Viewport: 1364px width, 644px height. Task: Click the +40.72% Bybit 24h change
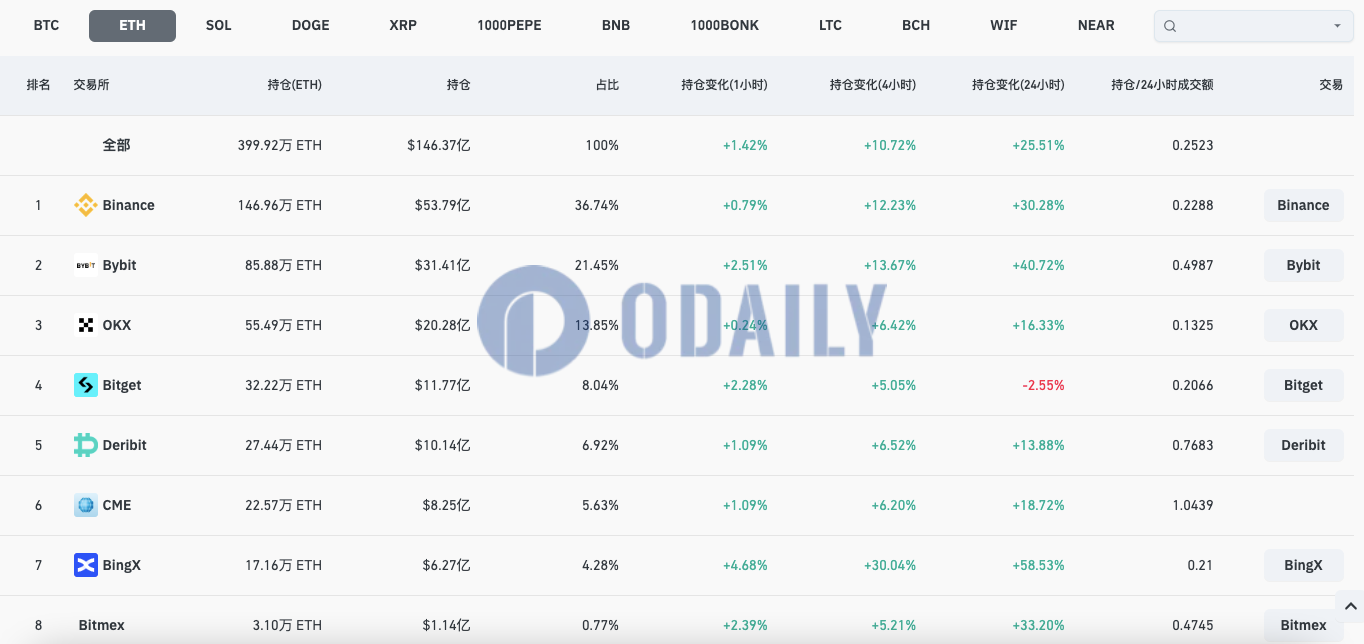tap(1039, 265)
